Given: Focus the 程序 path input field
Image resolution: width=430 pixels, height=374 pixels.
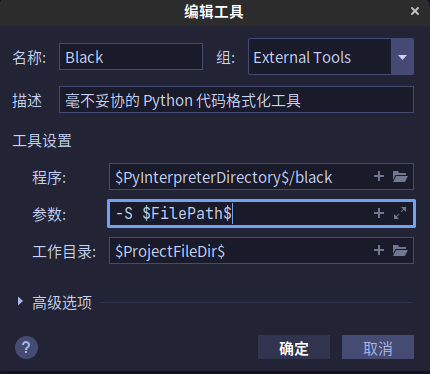Looking at the screenshot, I should 240,177.
